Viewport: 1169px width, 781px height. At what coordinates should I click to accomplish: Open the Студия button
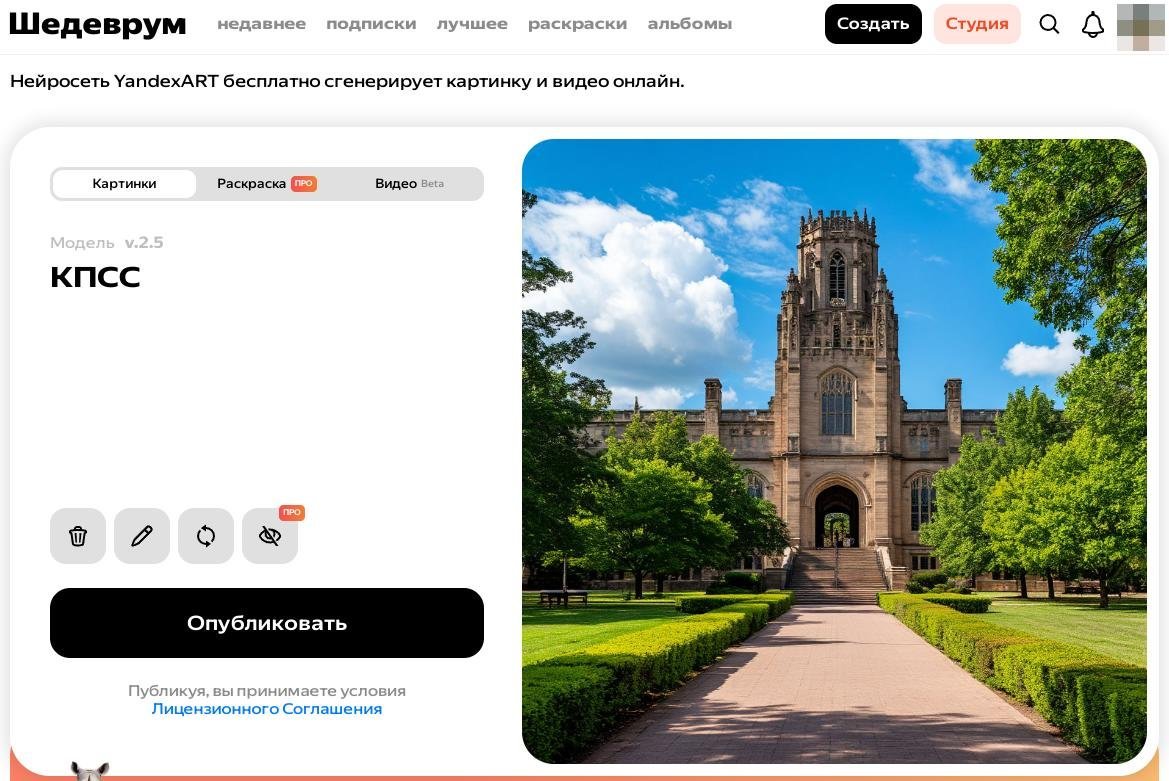point(977,24)
